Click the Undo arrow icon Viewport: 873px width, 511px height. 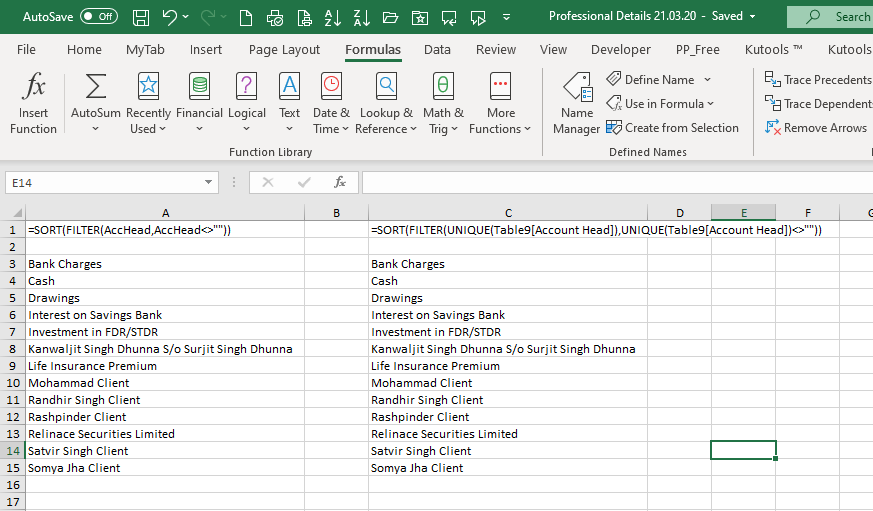pos(170,17)
